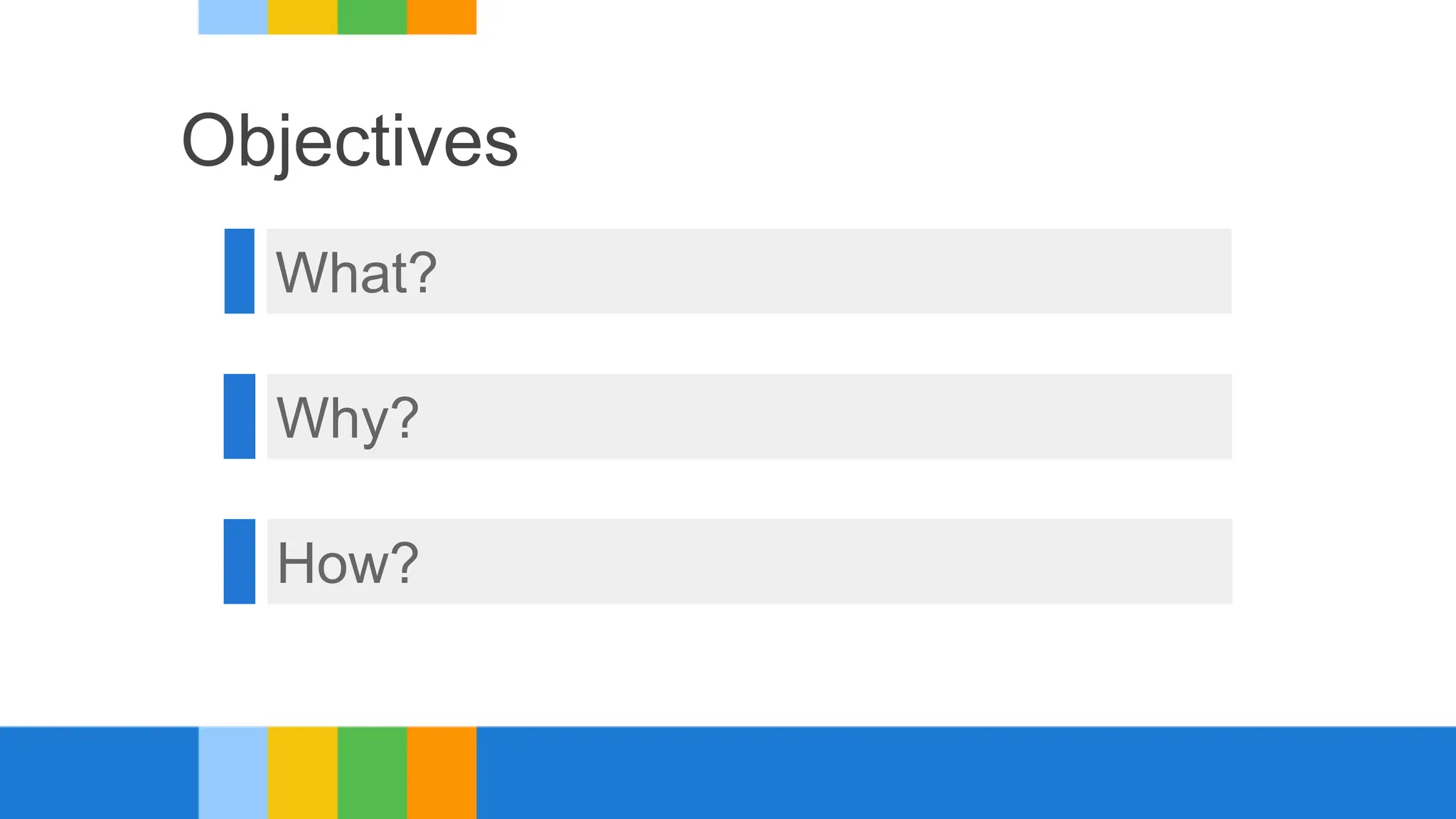
Task: Click the blue marker beside How?
Action: coord(240,562)
